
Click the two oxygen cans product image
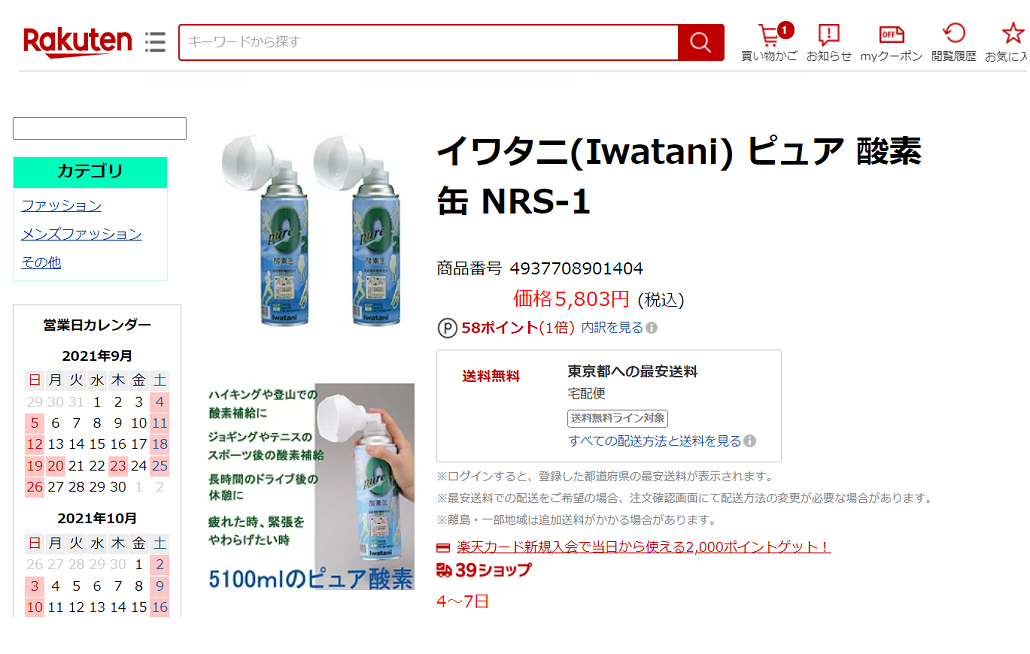[x=311, y=230]
